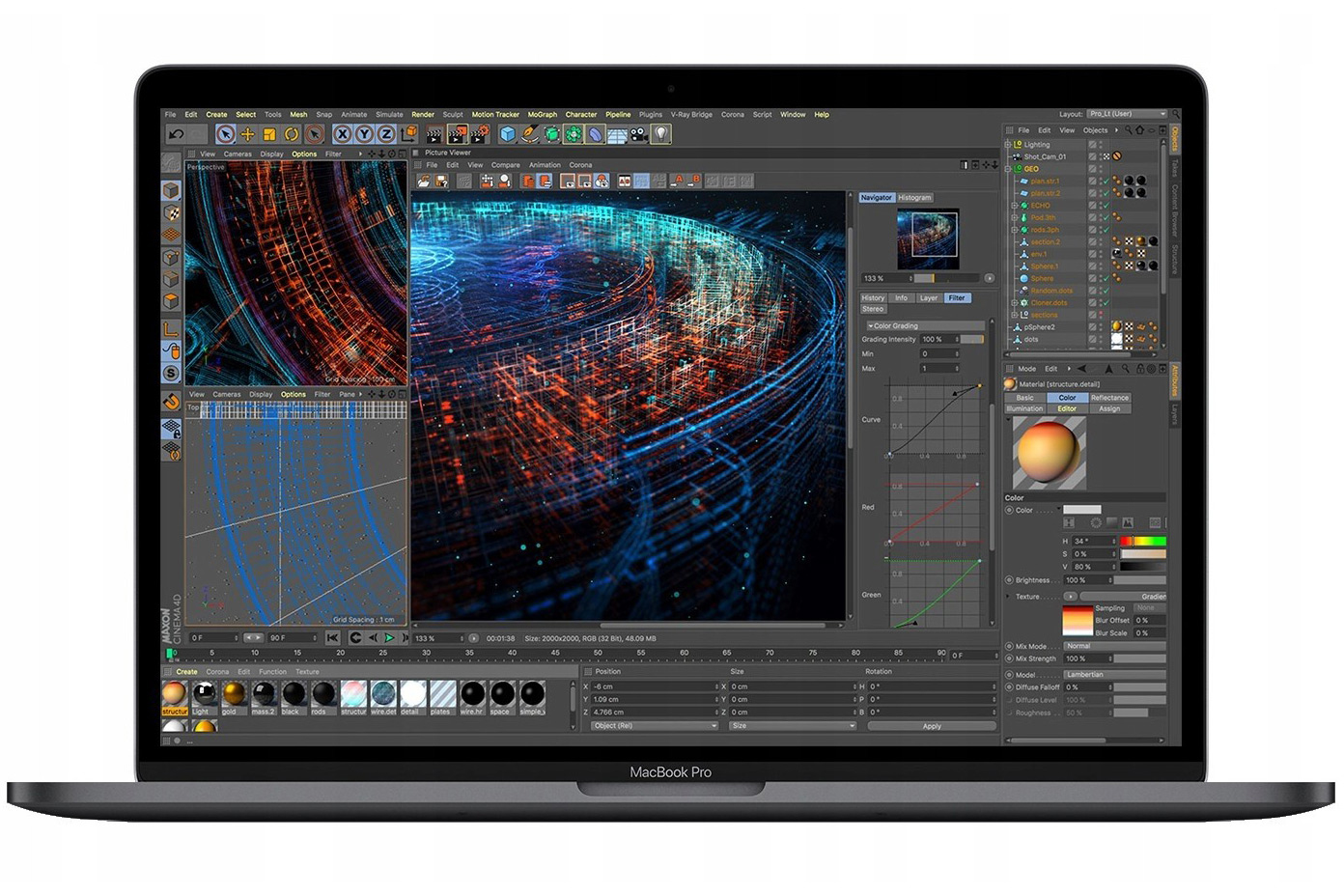Add a Camera object

coord(639,134)
